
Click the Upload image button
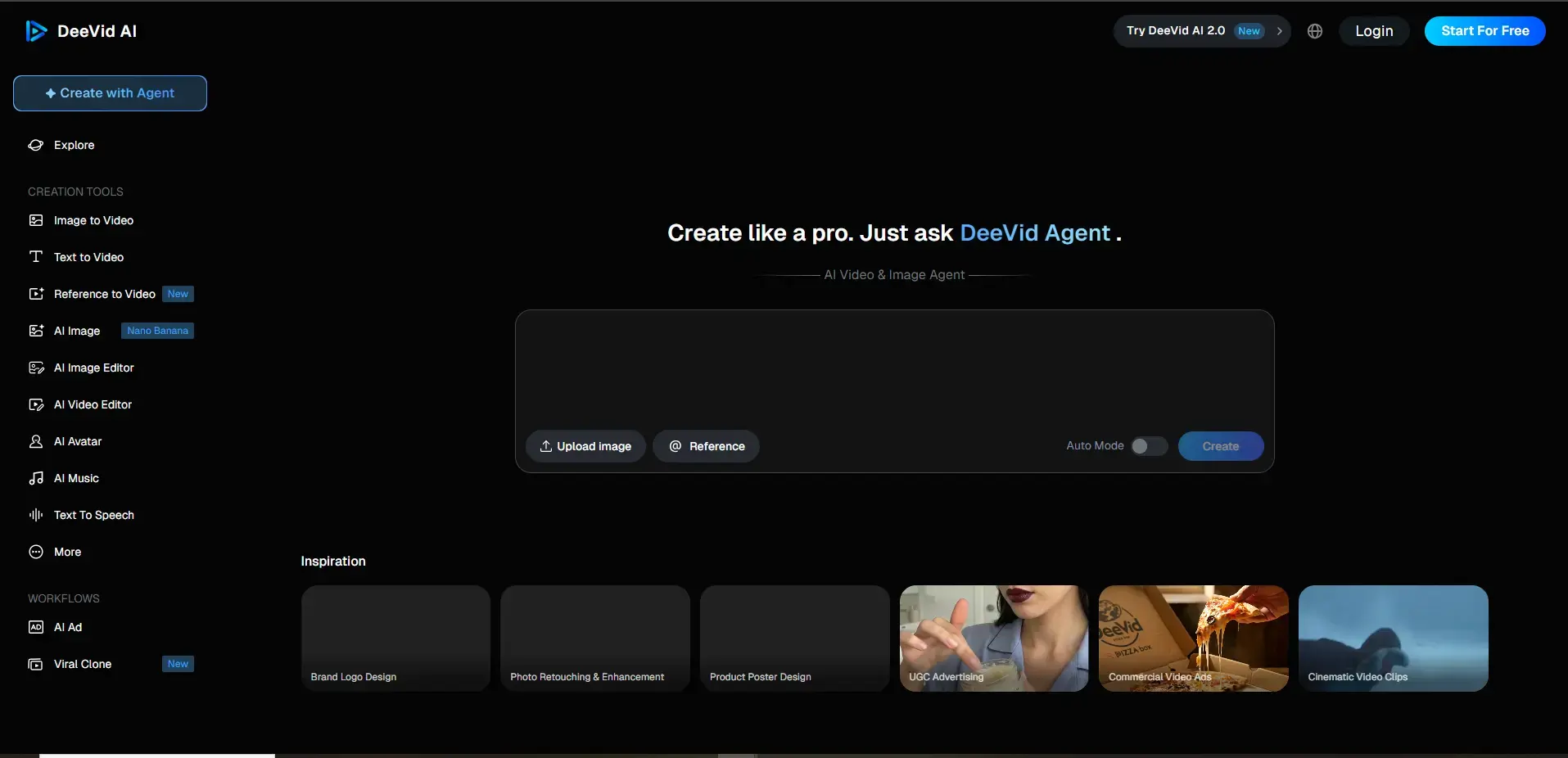(585, 446)
